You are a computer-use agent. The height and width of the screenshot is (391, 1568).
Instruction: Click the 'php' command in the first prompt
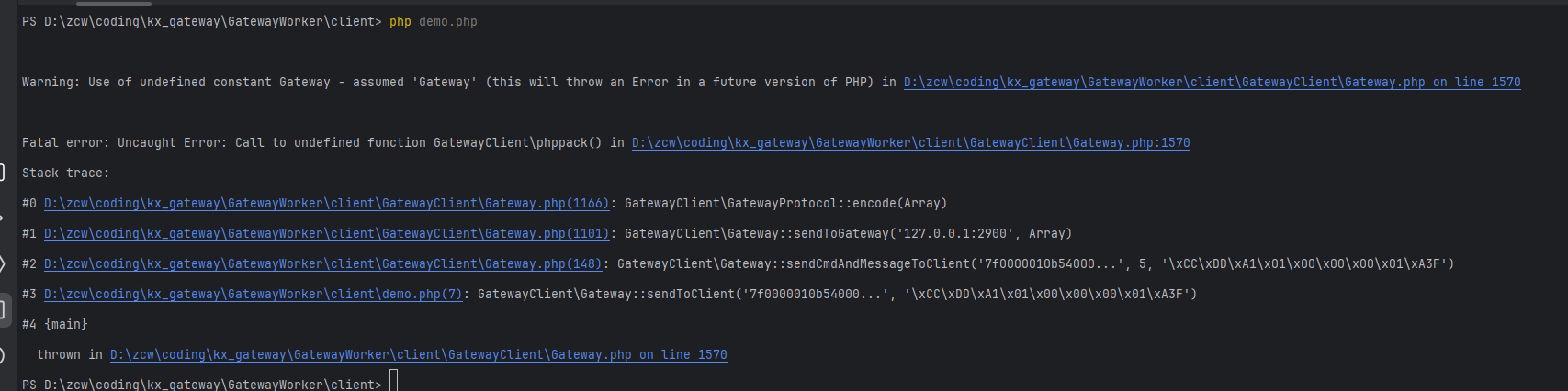[400, 22]
